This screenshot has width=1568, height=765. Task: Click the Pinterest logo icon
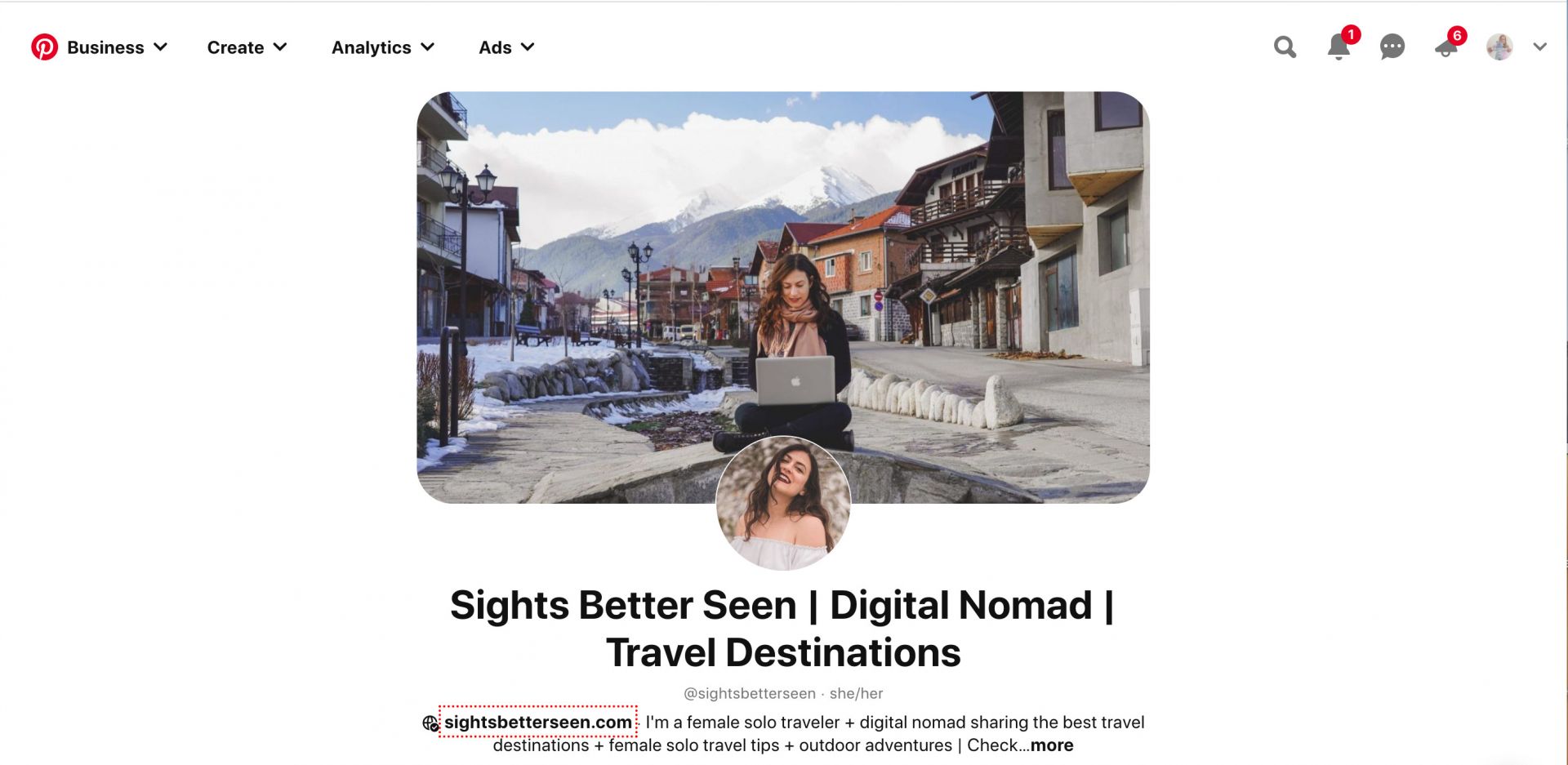tap(44, 47)
